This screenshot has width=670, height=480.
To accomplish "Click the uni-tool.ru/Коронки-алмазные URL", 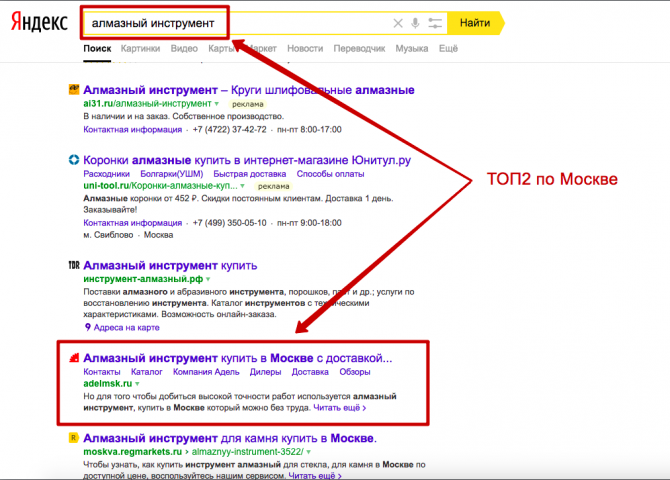I will (x=160, y=186).
